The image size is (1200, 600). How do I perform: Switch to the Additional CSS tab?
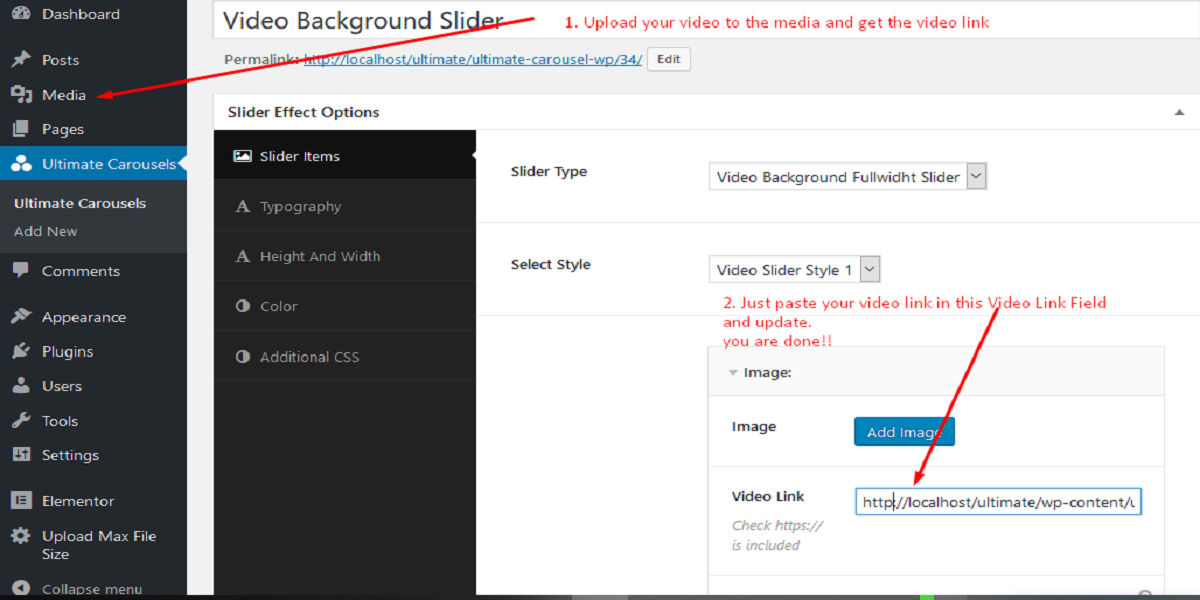pos(345,357)
